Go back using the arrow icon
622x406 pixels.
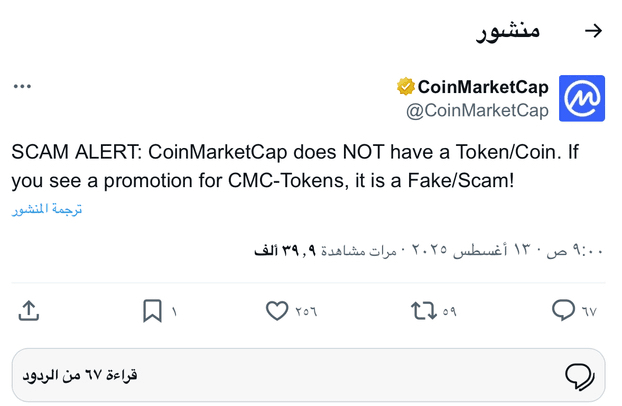click(593, 31)
